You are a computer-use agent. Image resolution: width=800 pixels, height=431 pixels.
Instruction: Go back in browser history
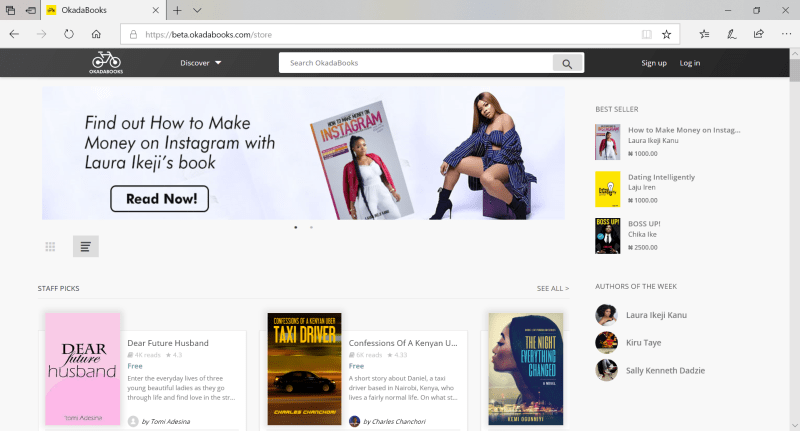click(x=14, y=34)
